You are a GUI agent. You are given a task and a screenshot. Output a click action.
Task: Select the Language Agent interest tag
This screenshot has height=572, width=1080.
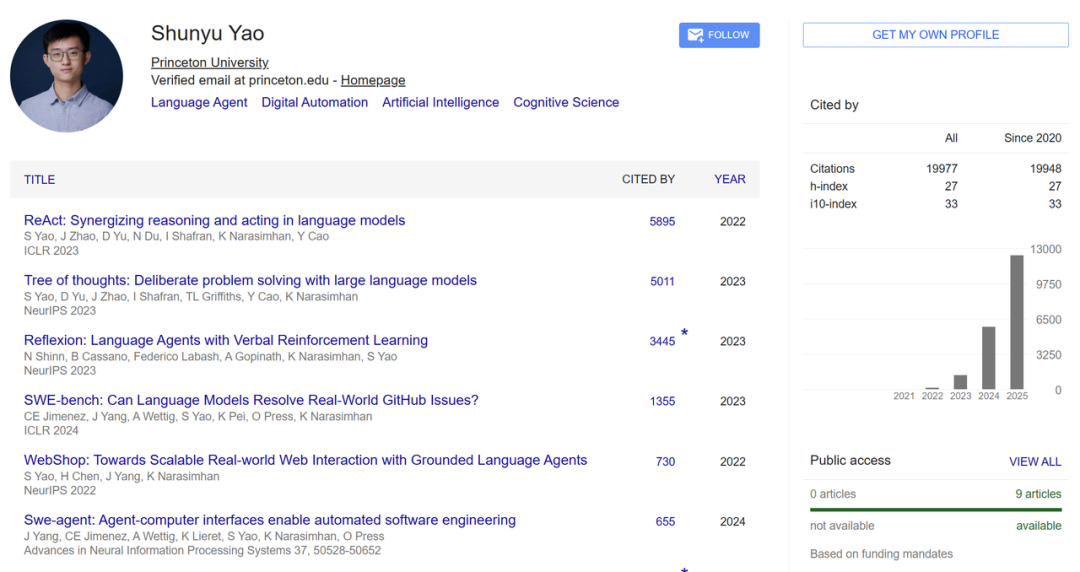point(199,102)
